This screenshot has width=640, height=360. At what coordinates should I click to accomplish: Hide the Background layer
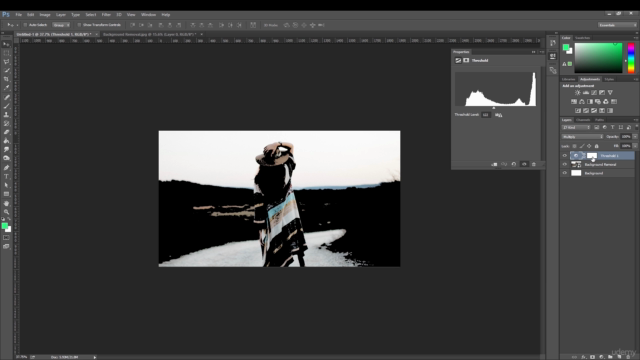[564, 173]
